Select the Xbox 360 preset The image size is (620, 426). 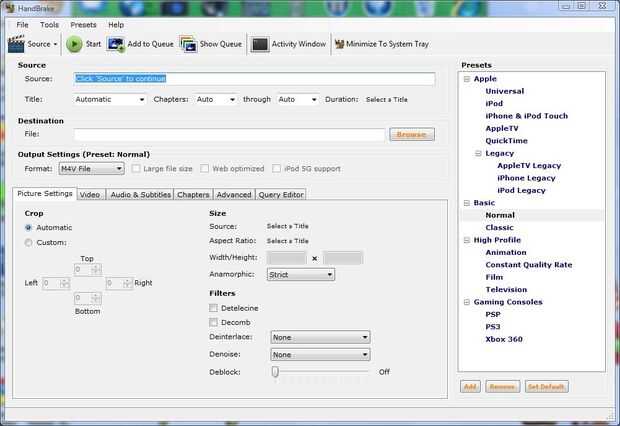click(504, 339)
